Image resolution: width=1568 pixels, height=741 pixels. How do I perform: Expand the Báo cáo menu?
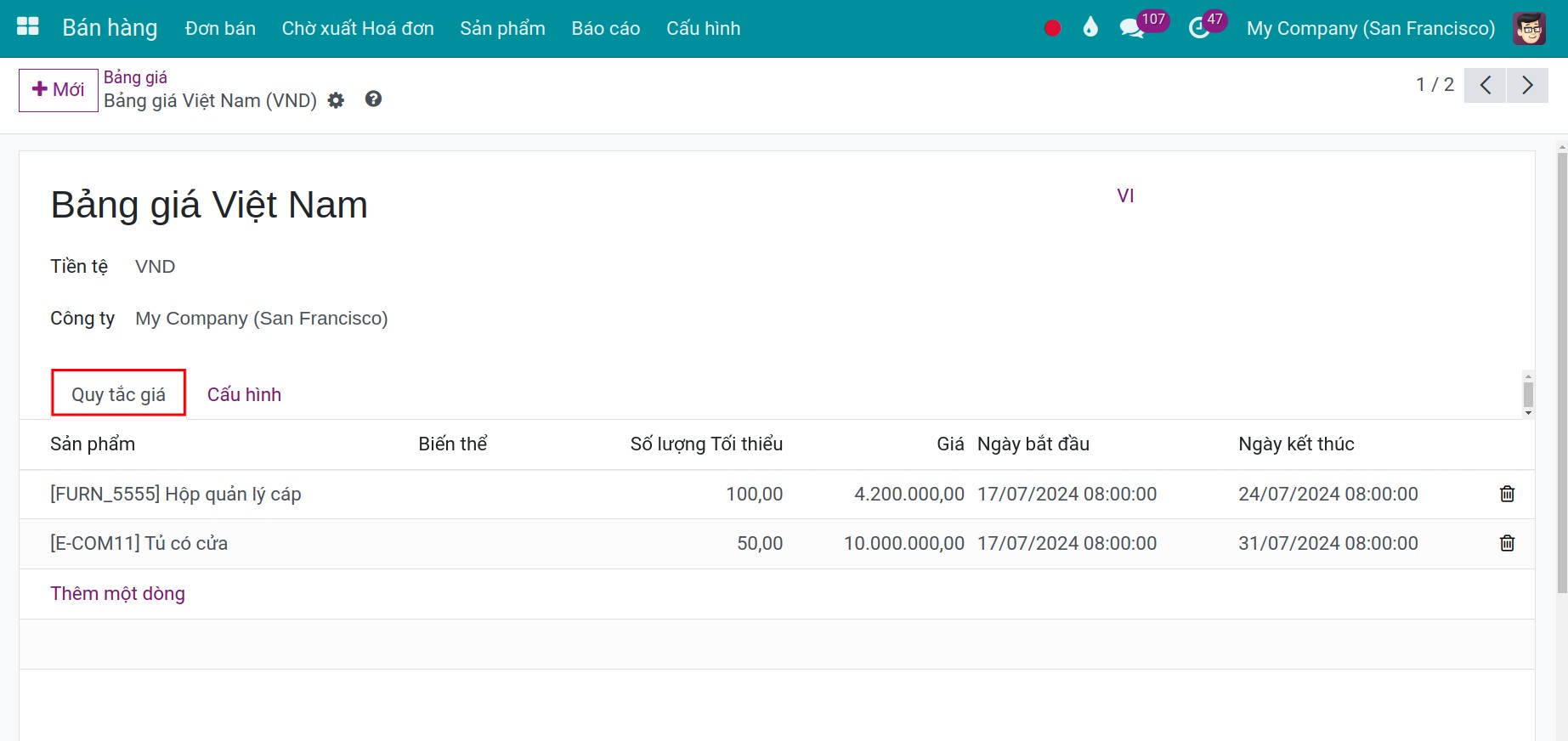click(605, 28)
